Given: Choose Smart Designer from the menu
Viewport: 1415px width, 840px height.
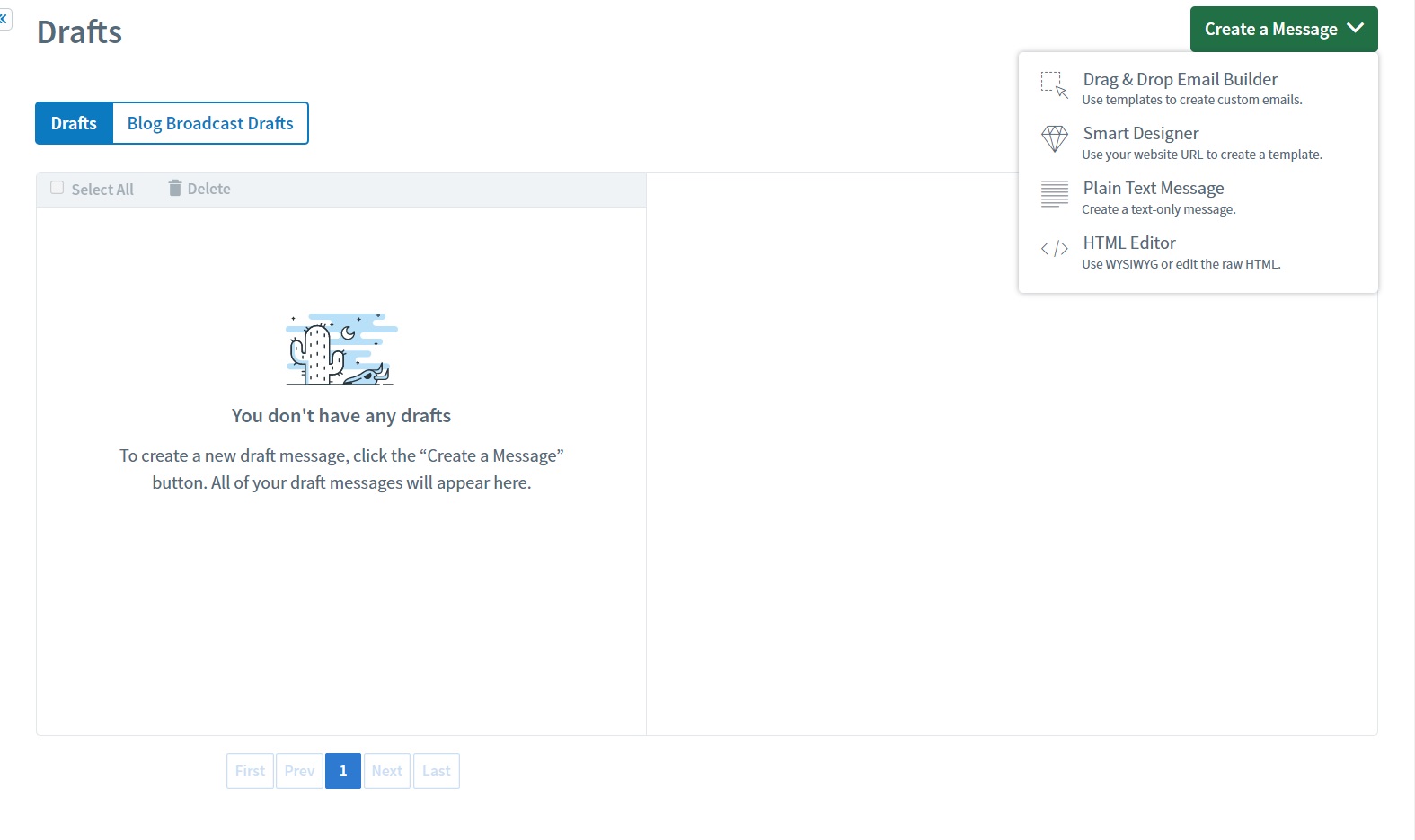Looking at the screenshot, I should click(x=1140, y=134).
